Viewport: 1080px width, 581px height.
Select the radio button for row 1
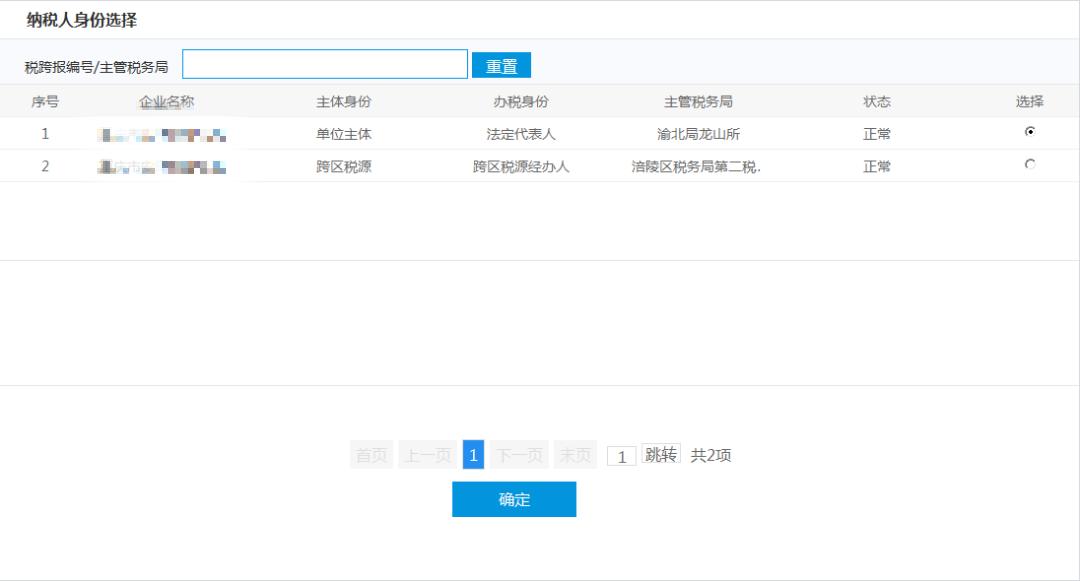click(1030, 132)
